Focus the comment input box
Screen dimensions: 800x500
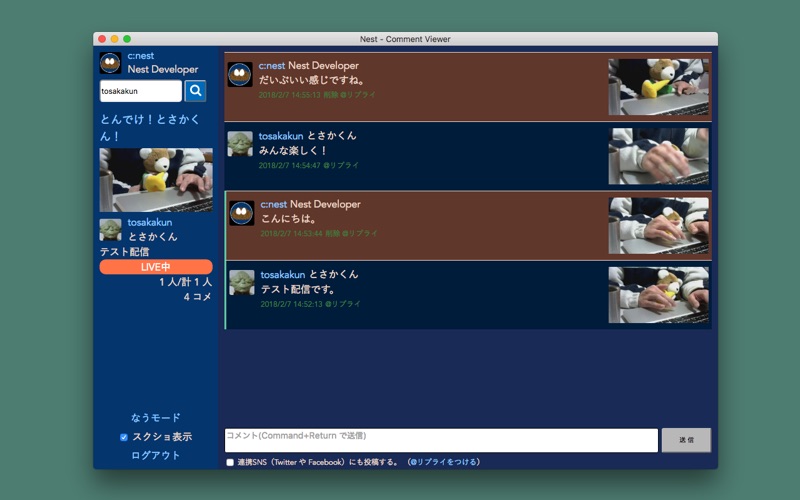441,440
